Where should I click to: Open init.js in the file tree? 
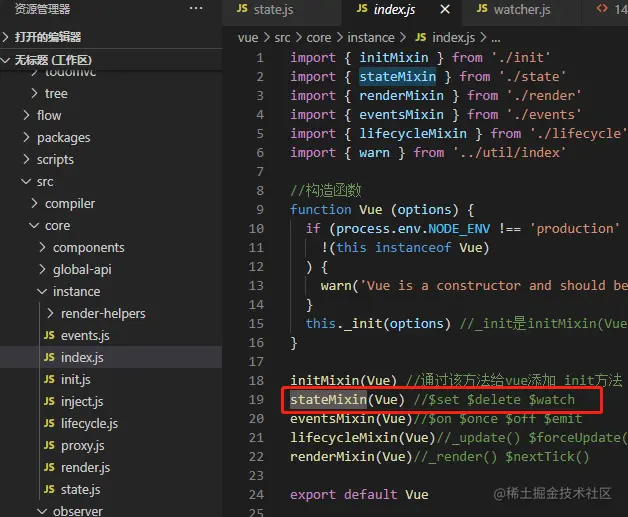coord(111,379)
